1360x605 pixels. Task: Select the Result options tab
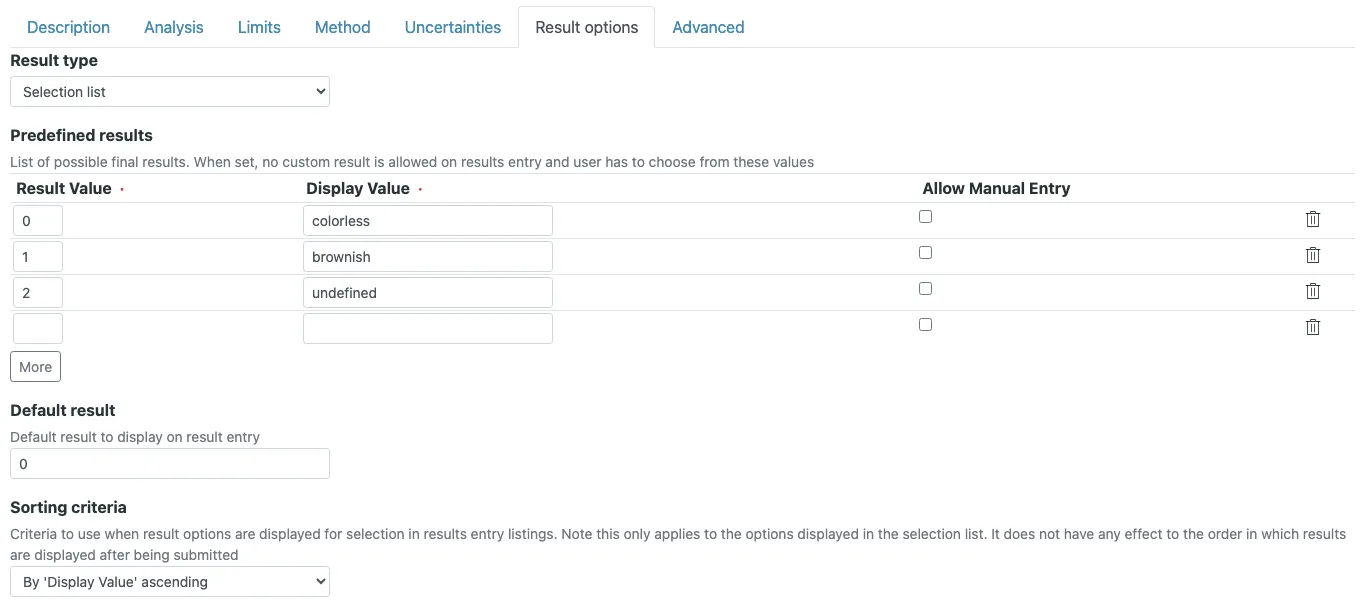click(587, 27)
